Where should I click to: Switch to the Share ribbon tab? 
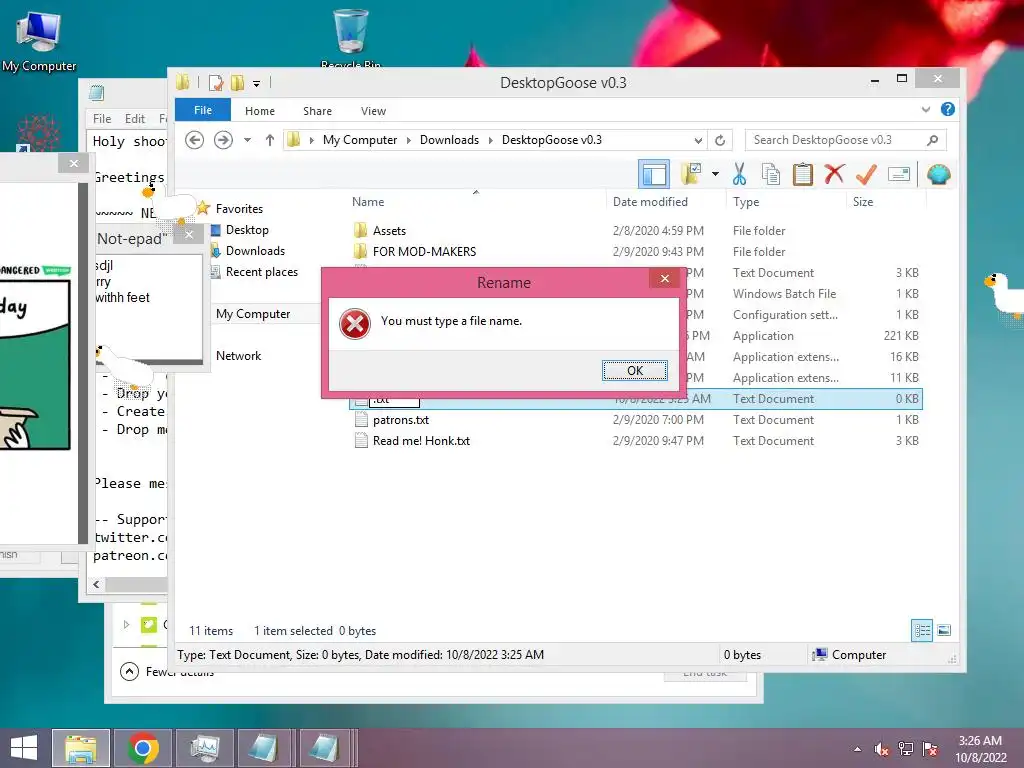tap(317, 111)
